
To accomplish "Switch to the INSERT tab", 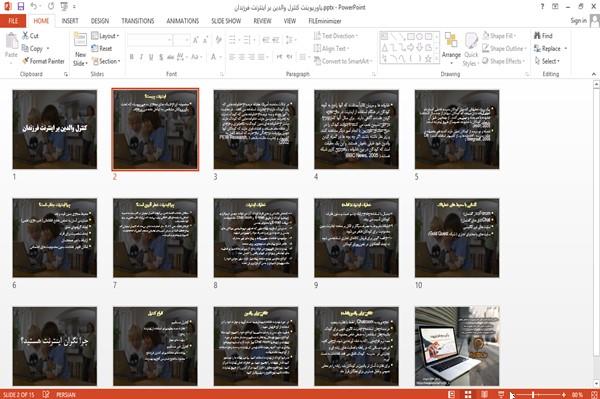I will (70, 21).
